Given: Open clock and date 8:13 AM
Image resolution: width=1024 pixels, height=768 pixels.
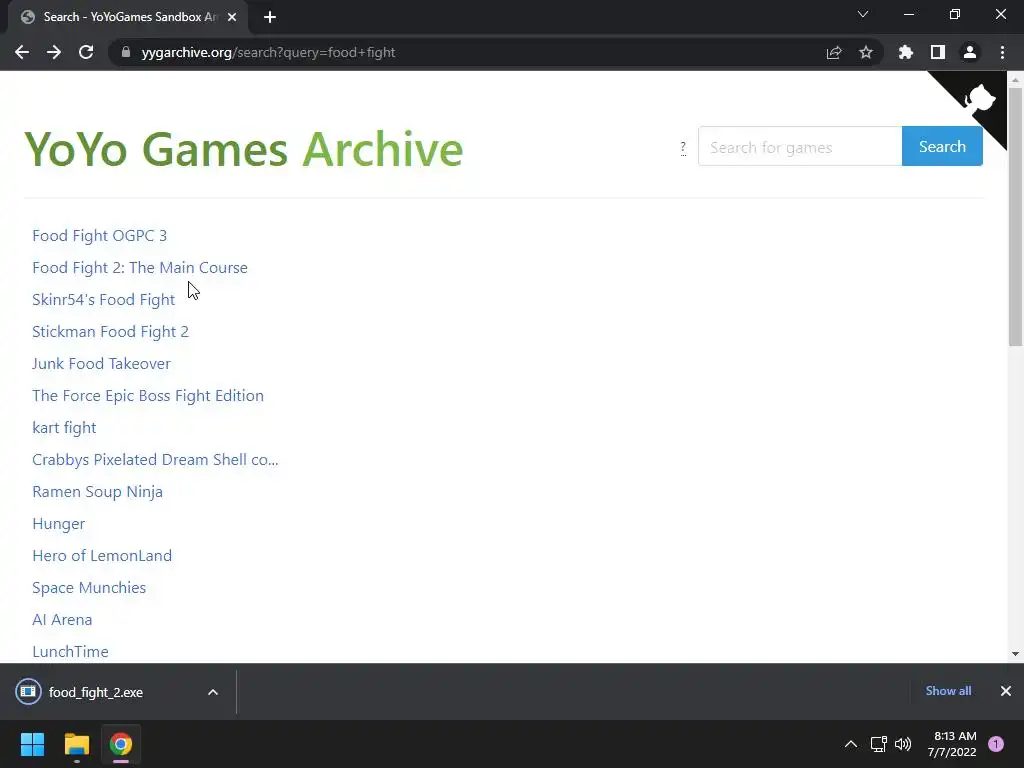Looking at the screenshot, I should [952, 744].
